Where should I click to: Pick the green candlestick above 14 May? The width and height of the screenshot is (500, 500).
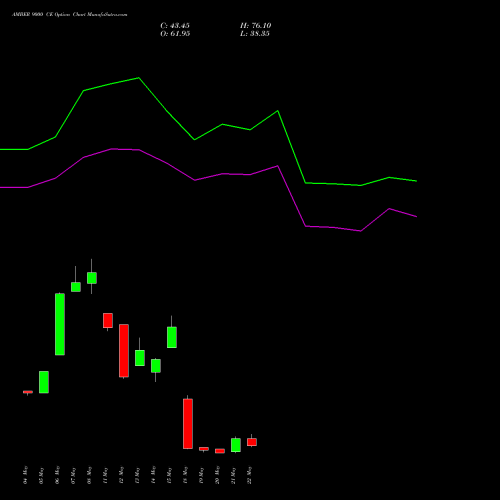tap(156, 366)
